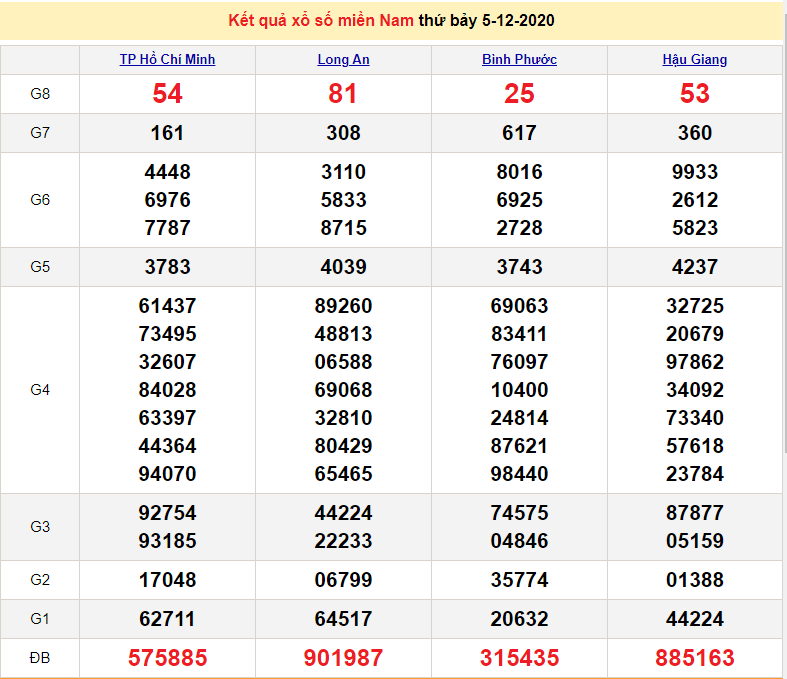Select special prize number 901987

click(x=343, y=658)
